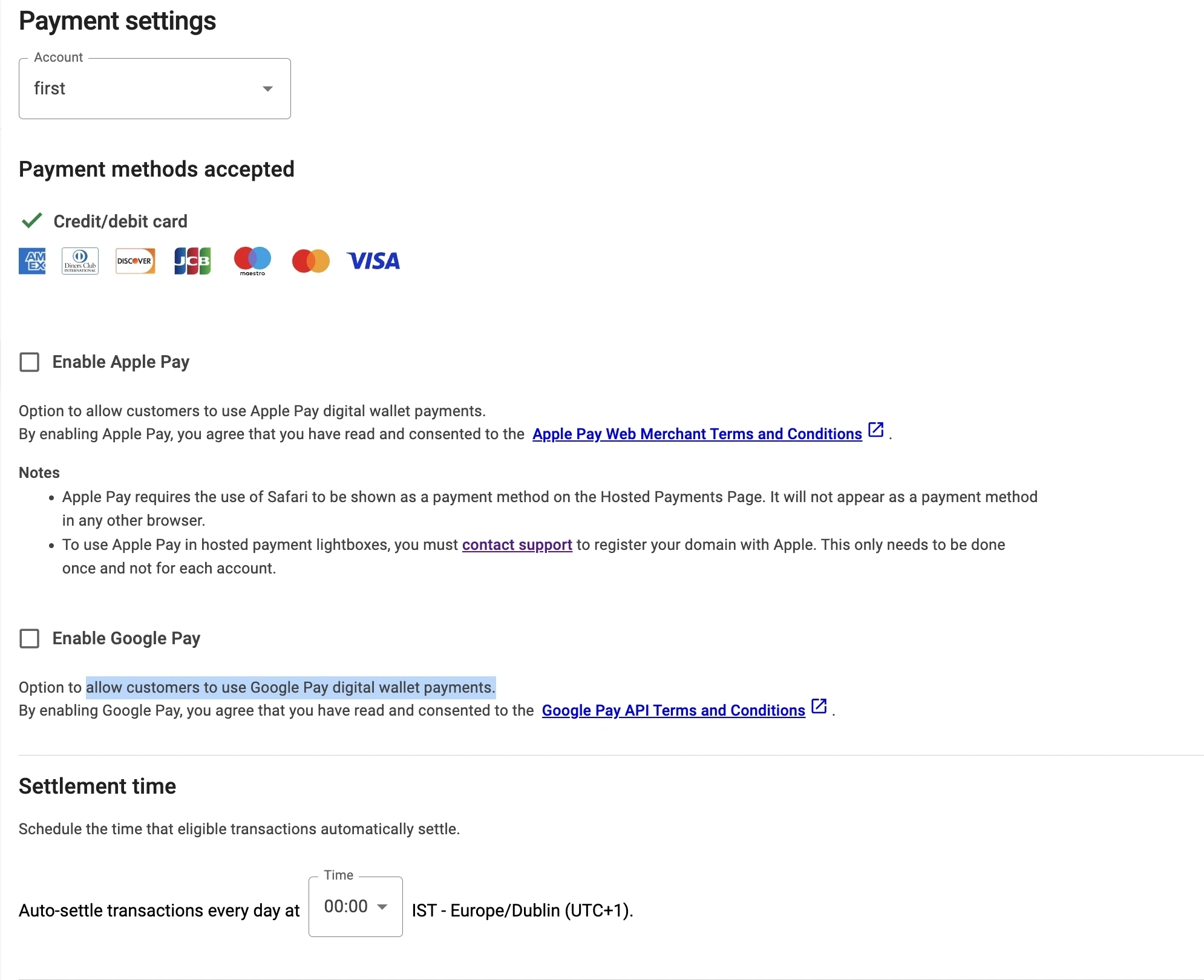Viewport: 1204px width, 980px height.
Task: Click the American Express card logo
Action: pyautogui.click(x=32, y=261)
